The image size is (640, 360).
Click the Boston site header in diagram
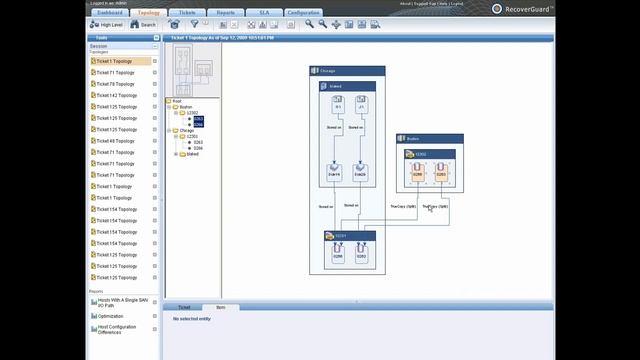pos(430,139)
